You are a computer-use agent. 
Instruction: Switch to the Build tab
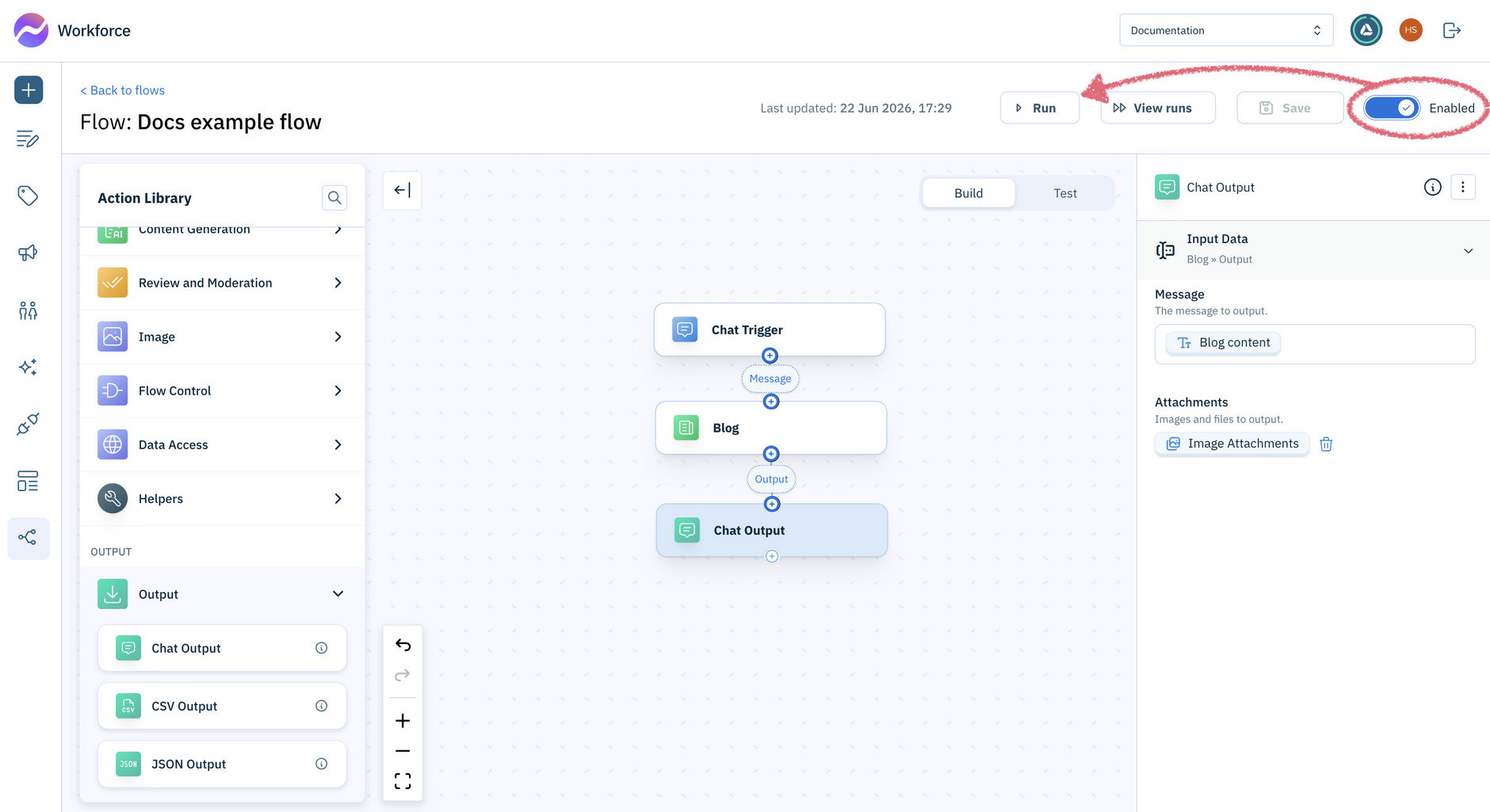(x=968, y=193)
